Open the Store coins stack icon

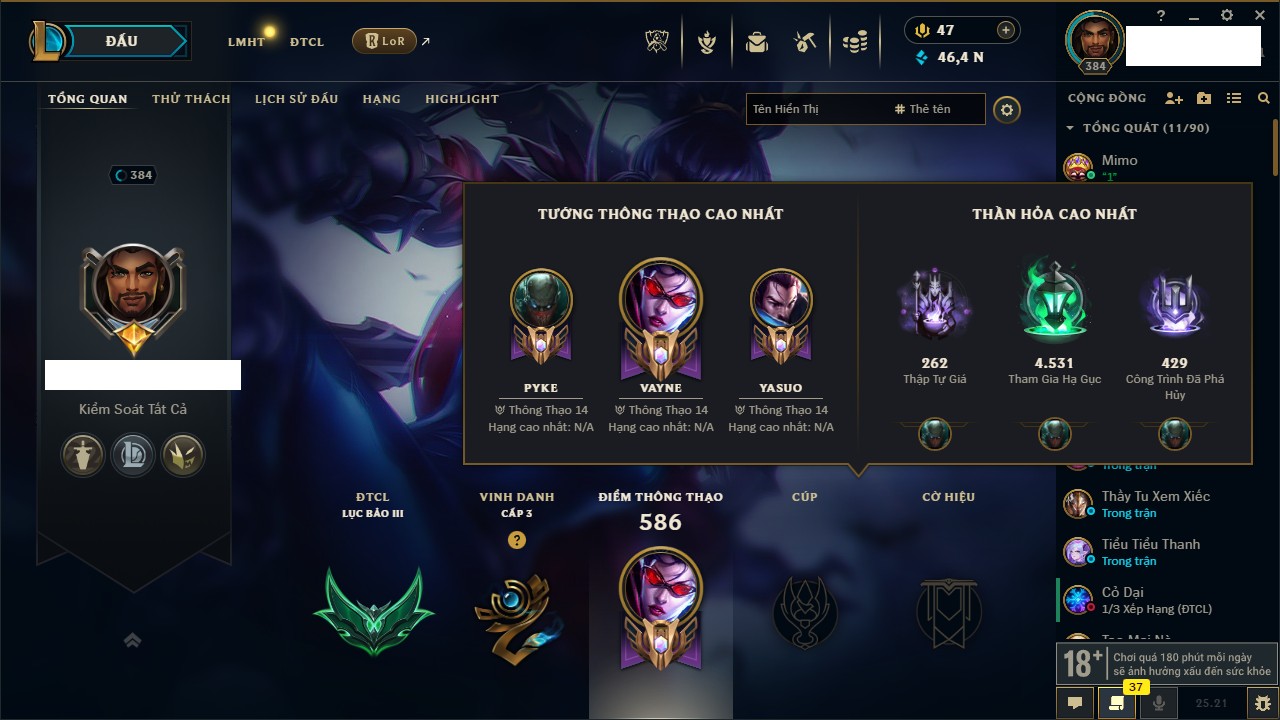click(855, 42)
